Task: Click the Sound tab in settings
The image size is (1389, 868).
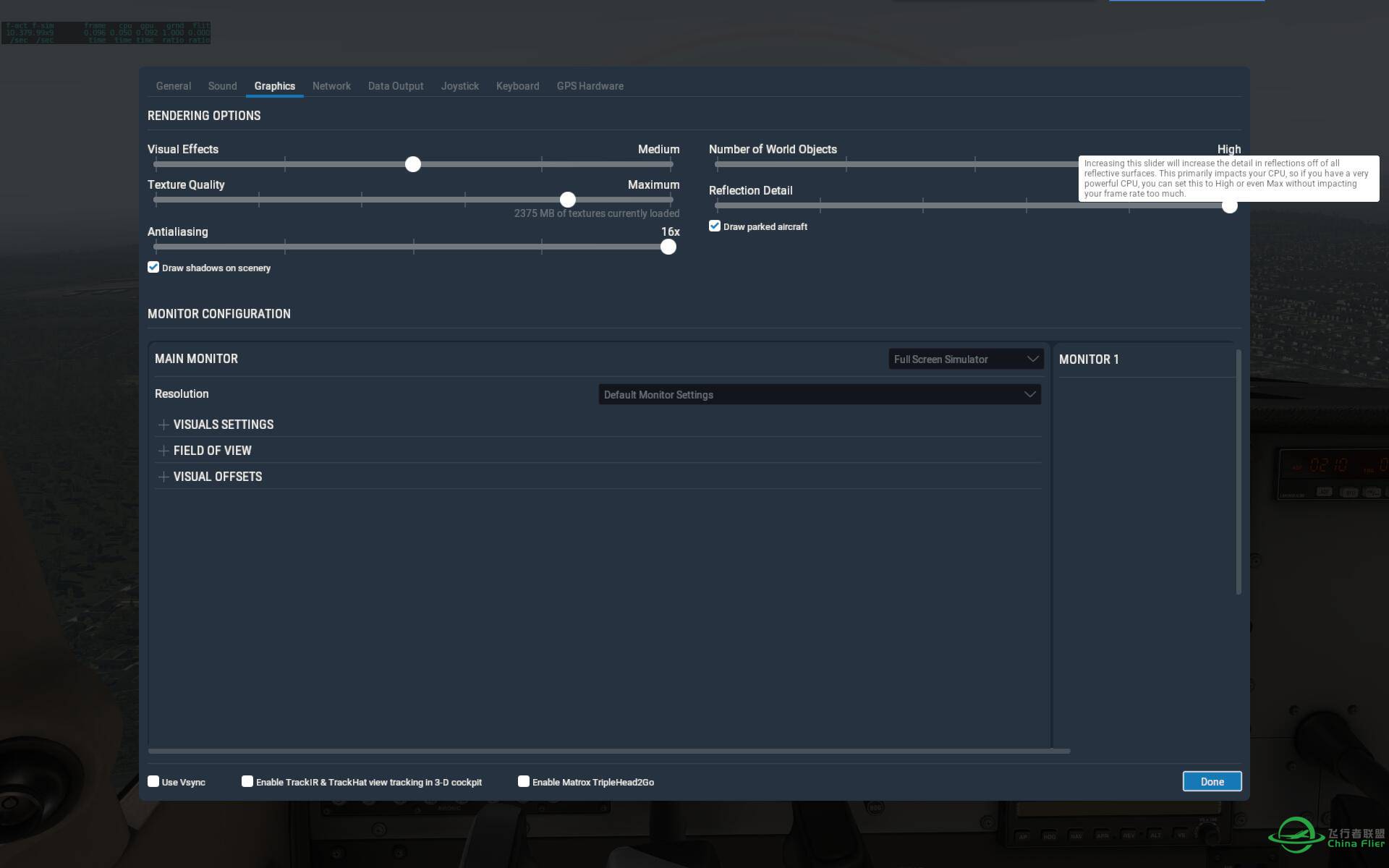Action: [222, 85]
